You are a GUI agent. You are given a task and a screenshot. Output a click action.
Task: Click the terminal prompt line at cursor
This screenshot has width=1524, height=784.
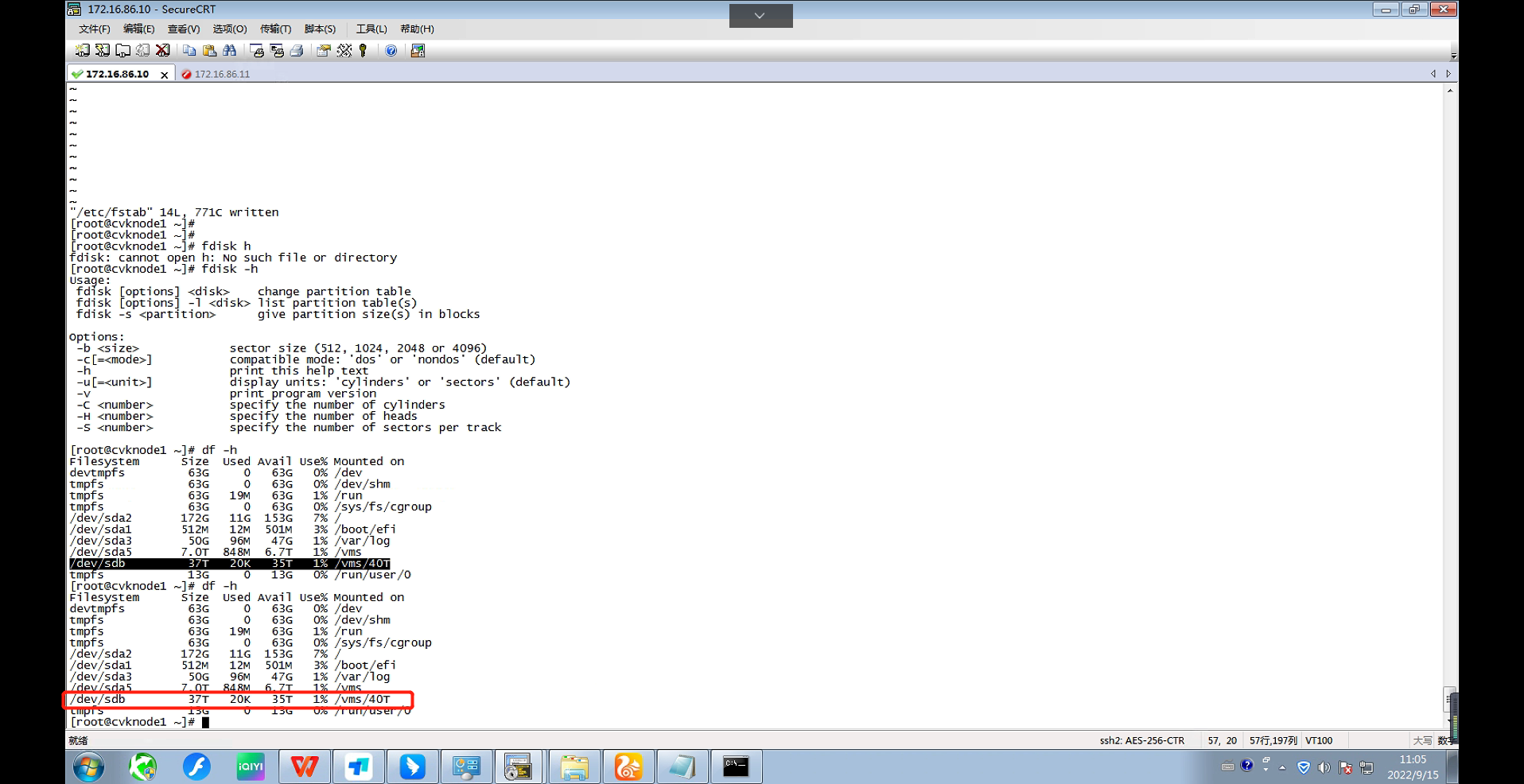point(139,722)
